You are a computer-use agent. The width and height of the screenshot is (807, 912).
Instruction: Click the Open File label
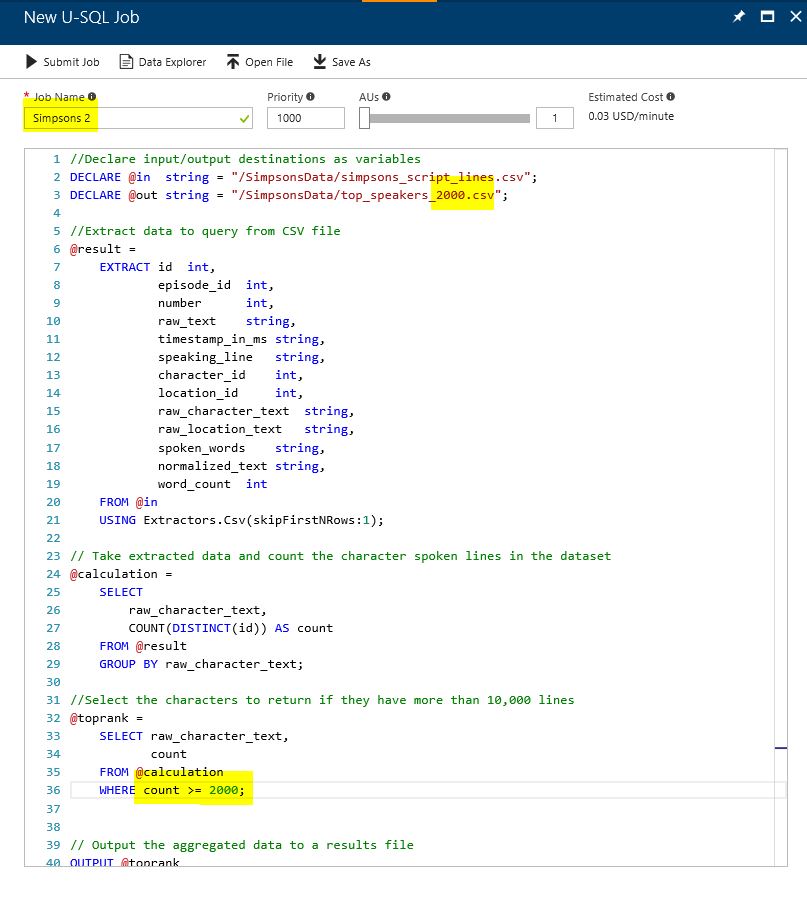point(269,62)
